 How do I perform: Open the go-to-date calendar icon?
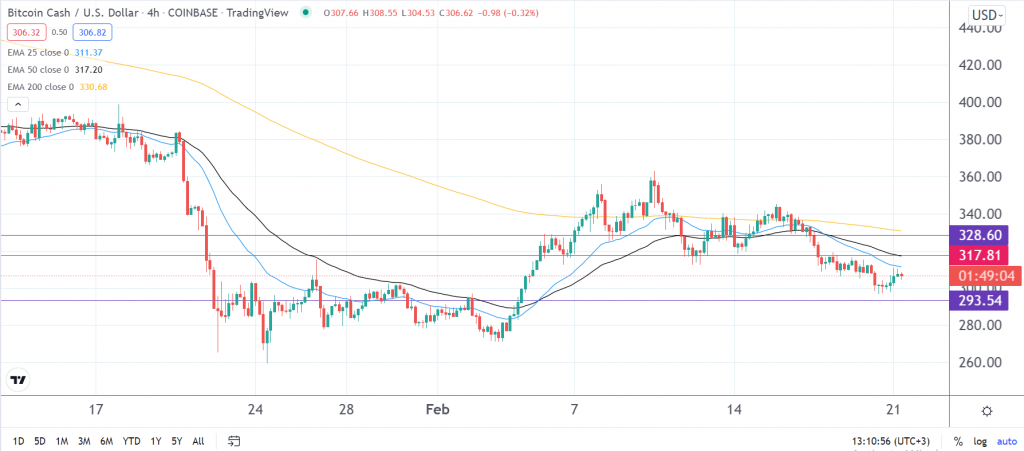(x=236, y=441)
